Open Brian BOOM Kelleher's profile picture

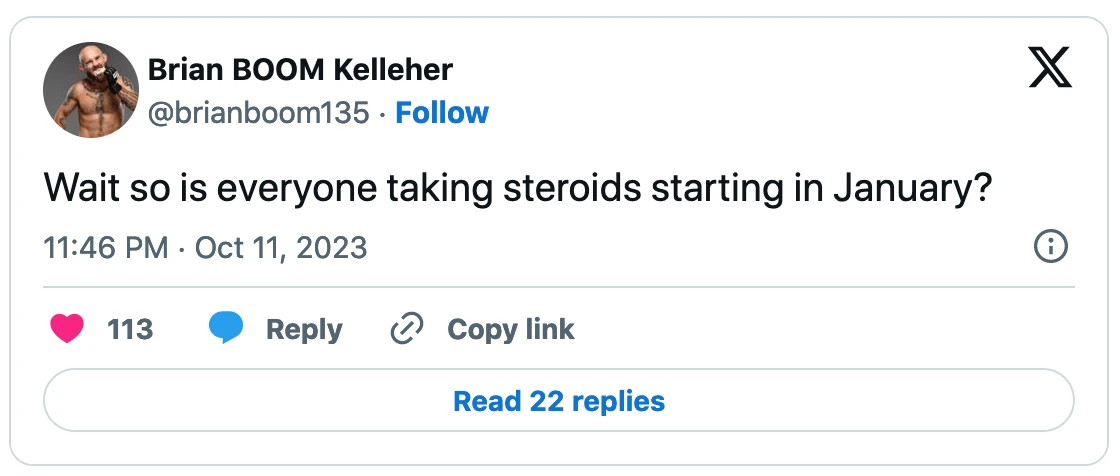pos(90,90)
